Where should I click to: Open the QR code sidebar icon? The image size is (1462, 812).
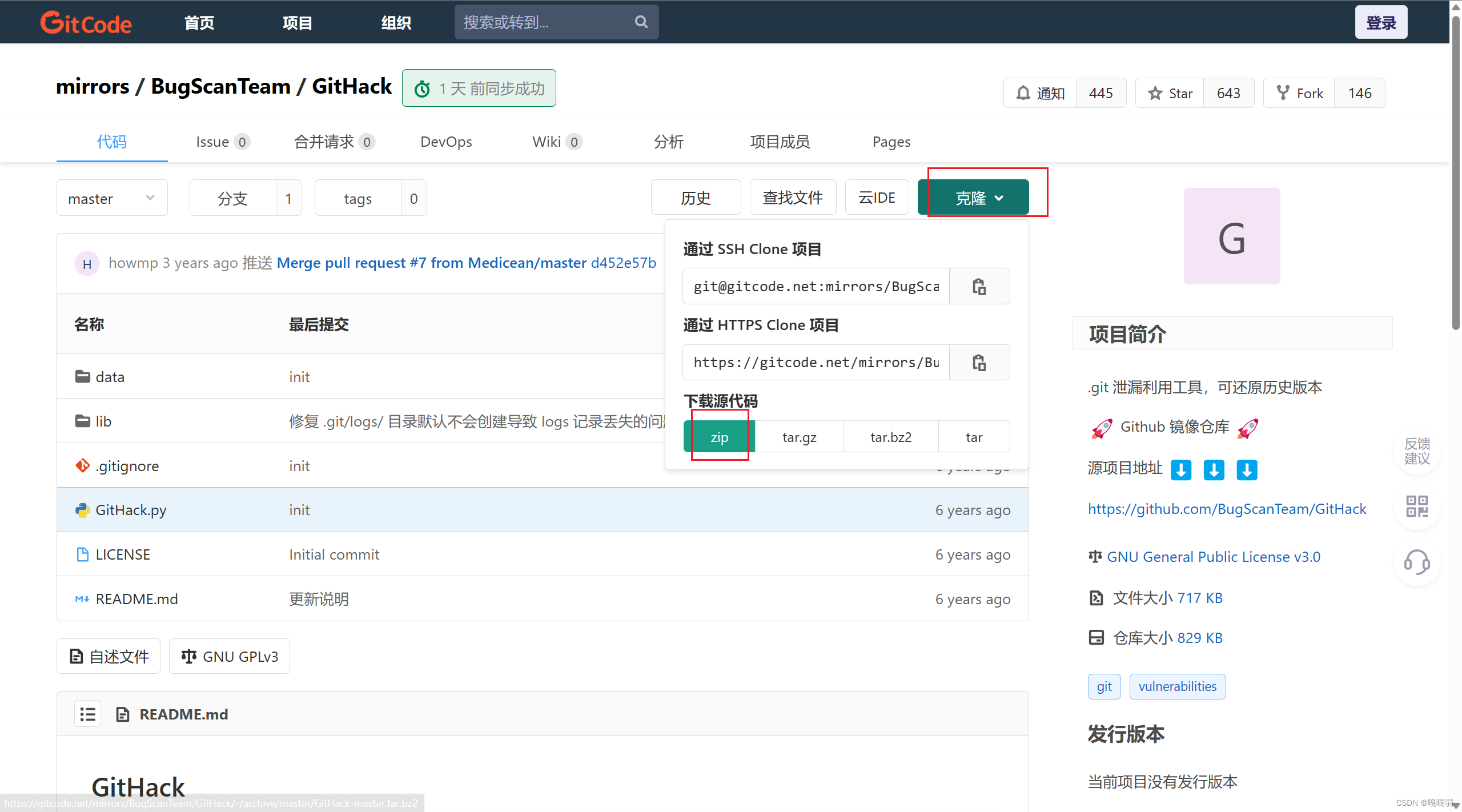[x=1417, y=507]
